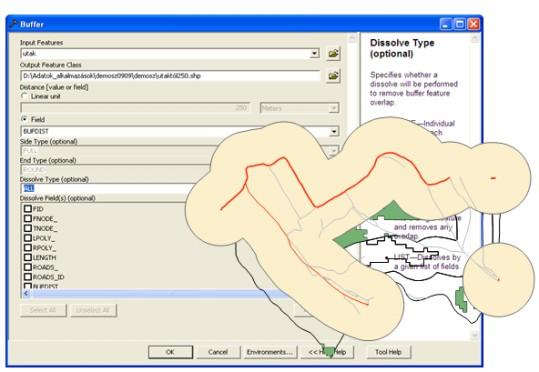Click the Tool Help button

(x=388, y=352)
